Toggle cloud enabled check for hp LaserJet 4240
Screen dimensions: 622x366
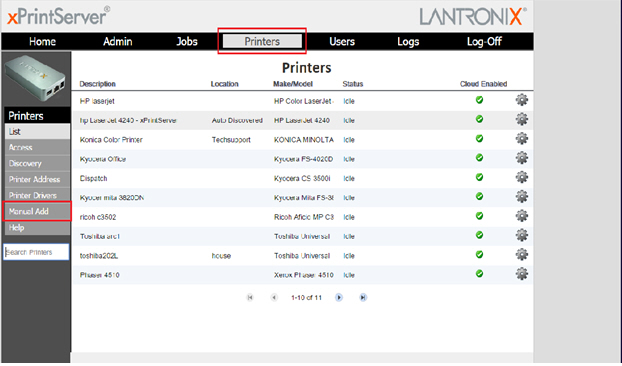click(x=480, y=119)
